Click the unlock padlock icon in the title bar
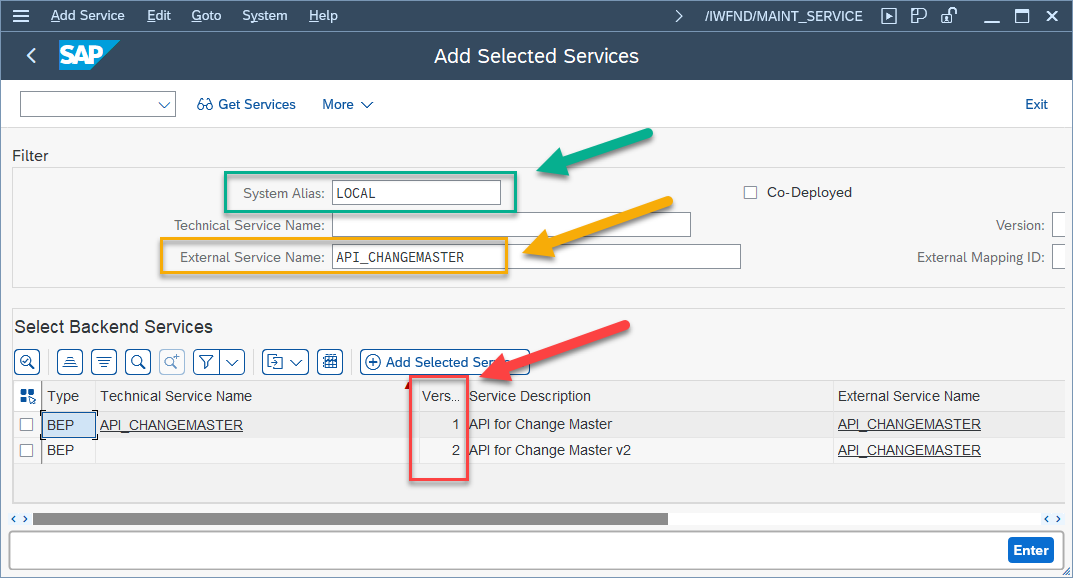The height and width of the screenshot is (578, 1073). 948,15
